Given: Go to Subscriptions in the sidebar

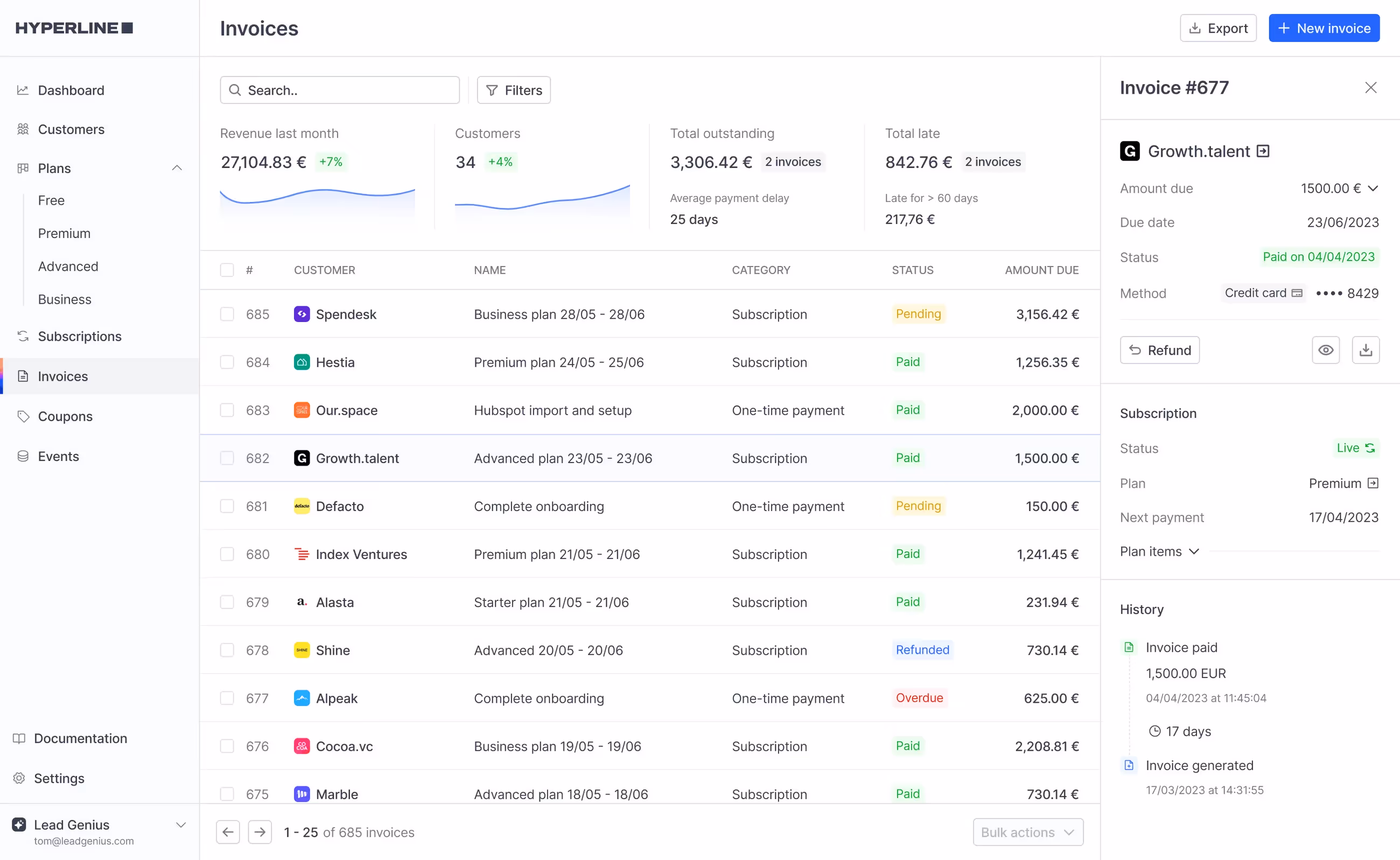Looking at the screenshot, I should (80, 336).
